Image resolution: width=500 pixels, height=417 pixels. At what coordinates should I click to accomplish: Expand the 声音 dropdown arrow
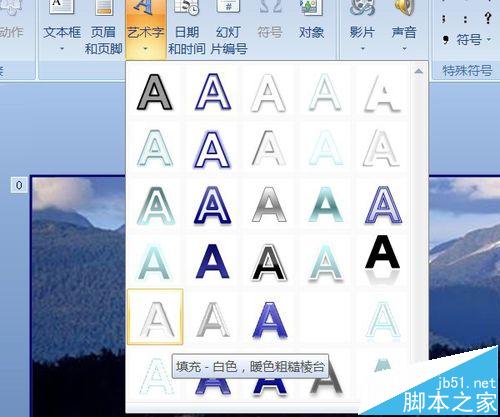(x=404, y=49)
